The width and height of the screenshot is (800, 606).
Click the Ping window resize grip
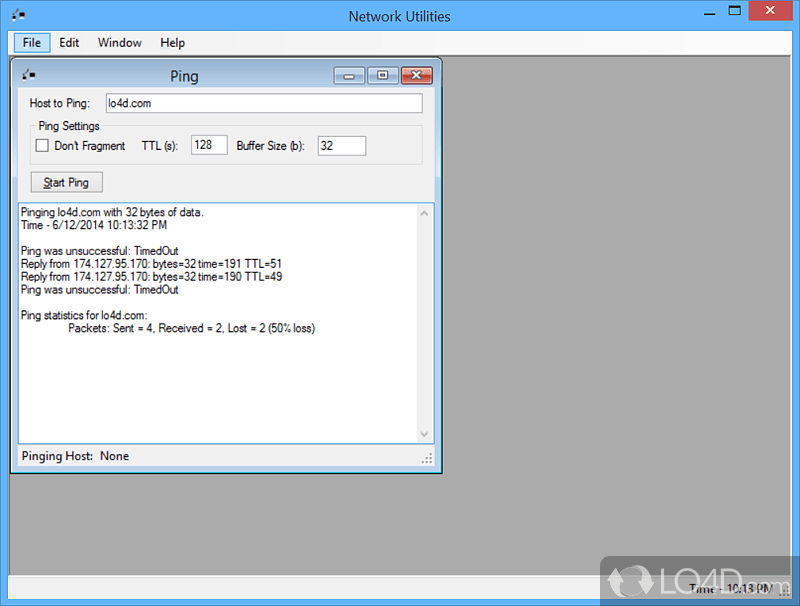[427, 458]
